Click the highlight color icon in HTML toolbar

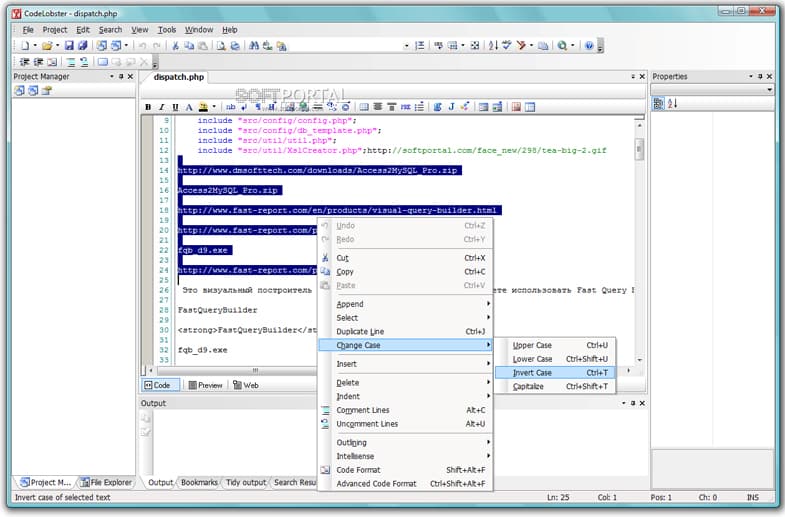point(203,107)
